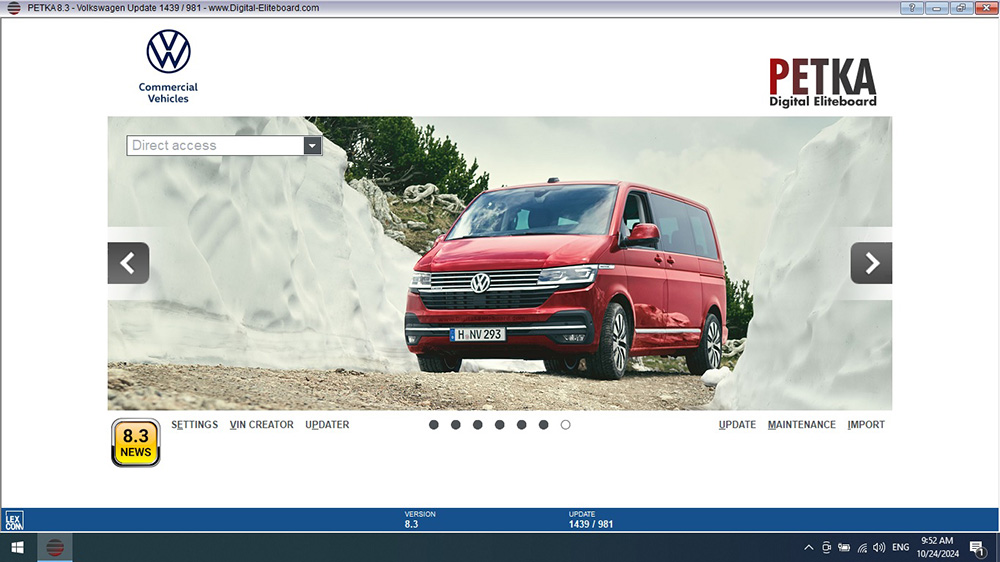This screenshot has width=1000, height=562.
Task: Open the Windows notification center
Action: point(977,547)
